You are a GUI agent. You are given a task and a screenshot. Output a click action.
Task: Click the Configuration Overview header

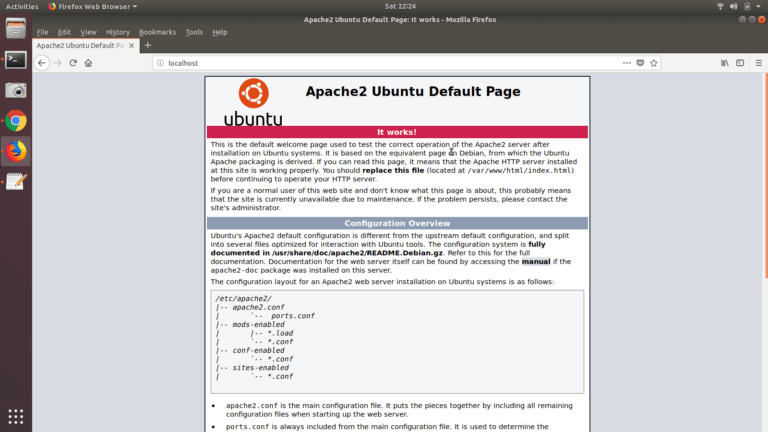click(397, 223)
